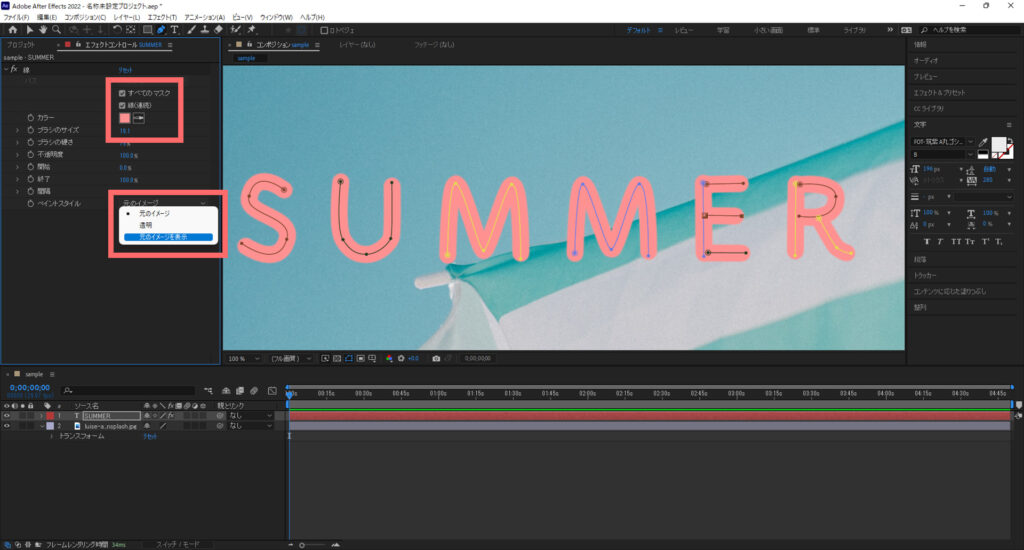
Task: Click the Home icon in the toolbar
Action: coord(13,30)
